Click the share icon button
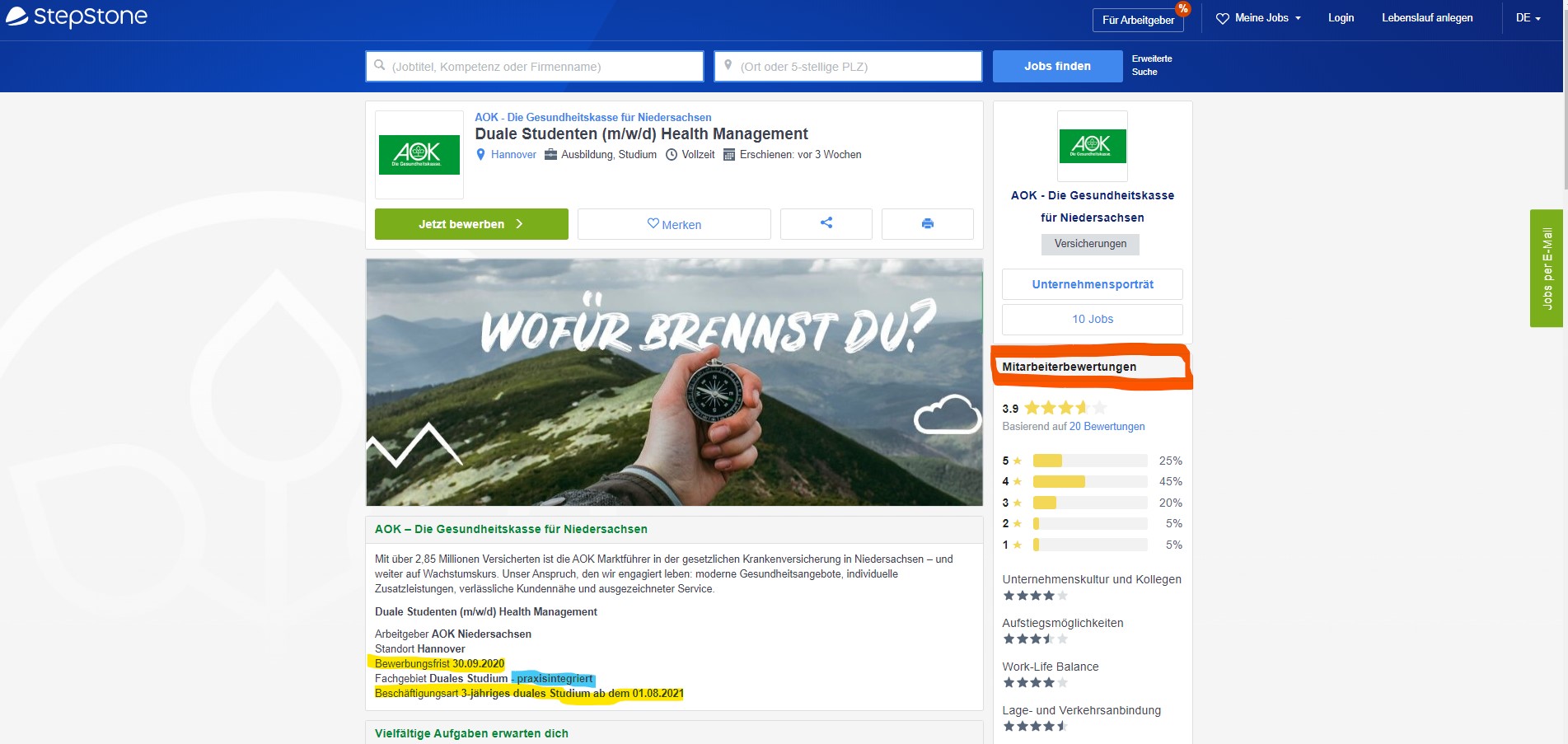This screenshot has height=744, width=1568. coord(826,223)
